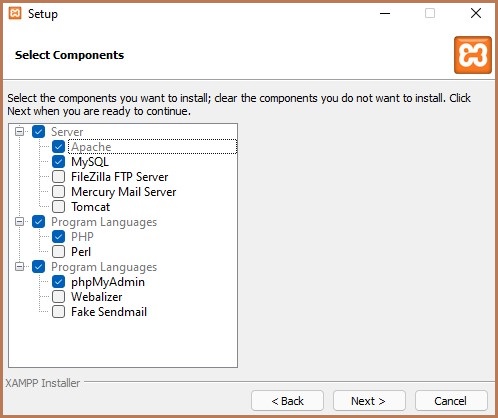Toggle the PHP checkbox
498x418 pixels.
click(58, 237)
